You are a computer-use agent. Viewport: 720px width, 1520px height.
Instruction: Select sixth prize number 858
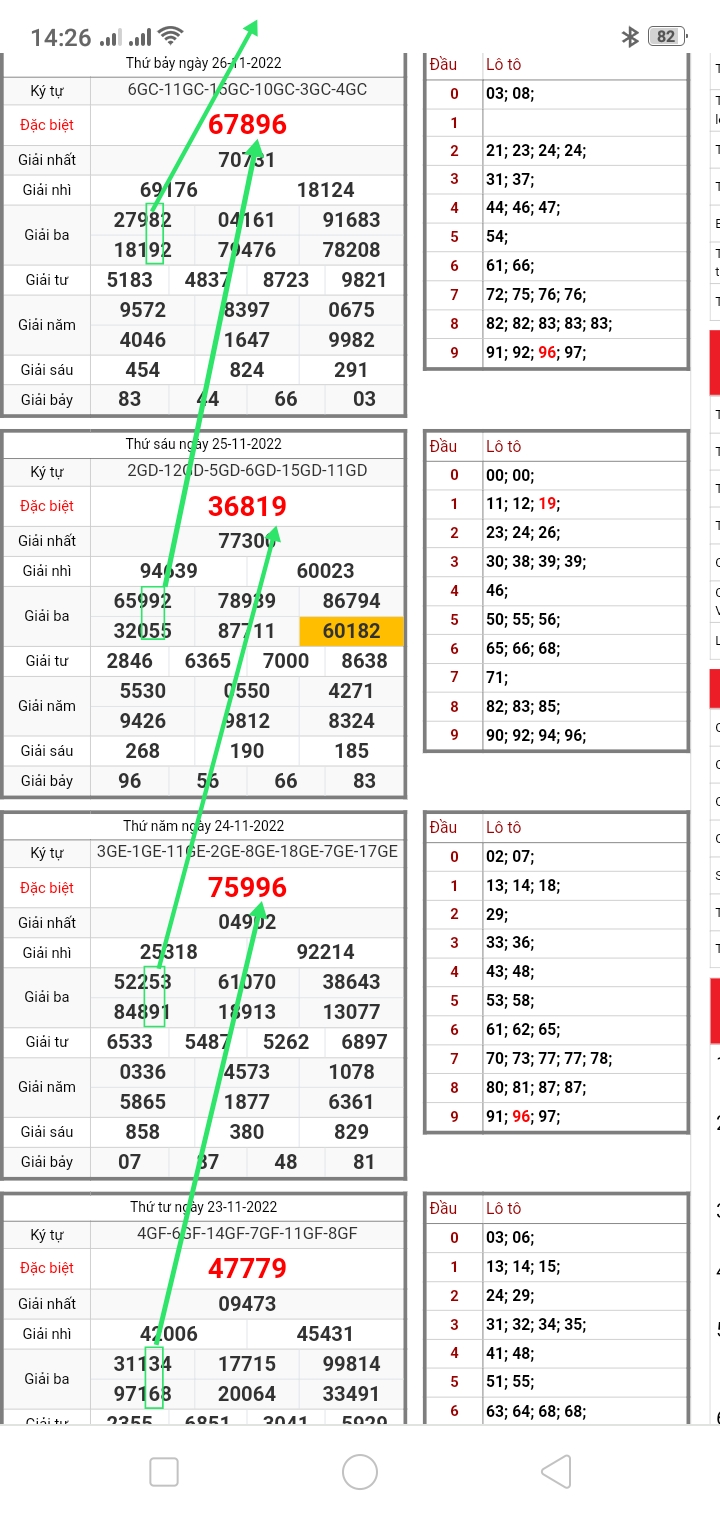tap(143, 1132)
